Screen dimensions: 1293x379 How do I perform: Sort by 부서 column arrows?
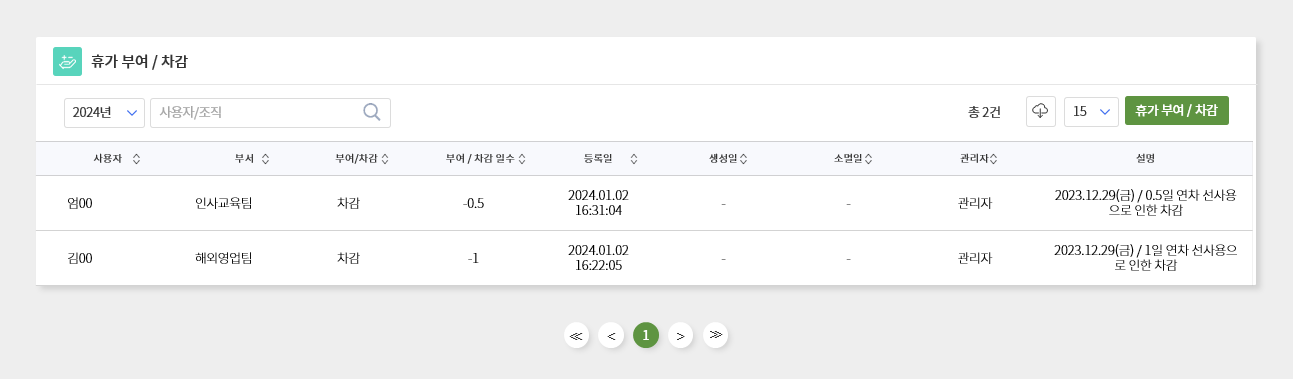pos(265,159)
